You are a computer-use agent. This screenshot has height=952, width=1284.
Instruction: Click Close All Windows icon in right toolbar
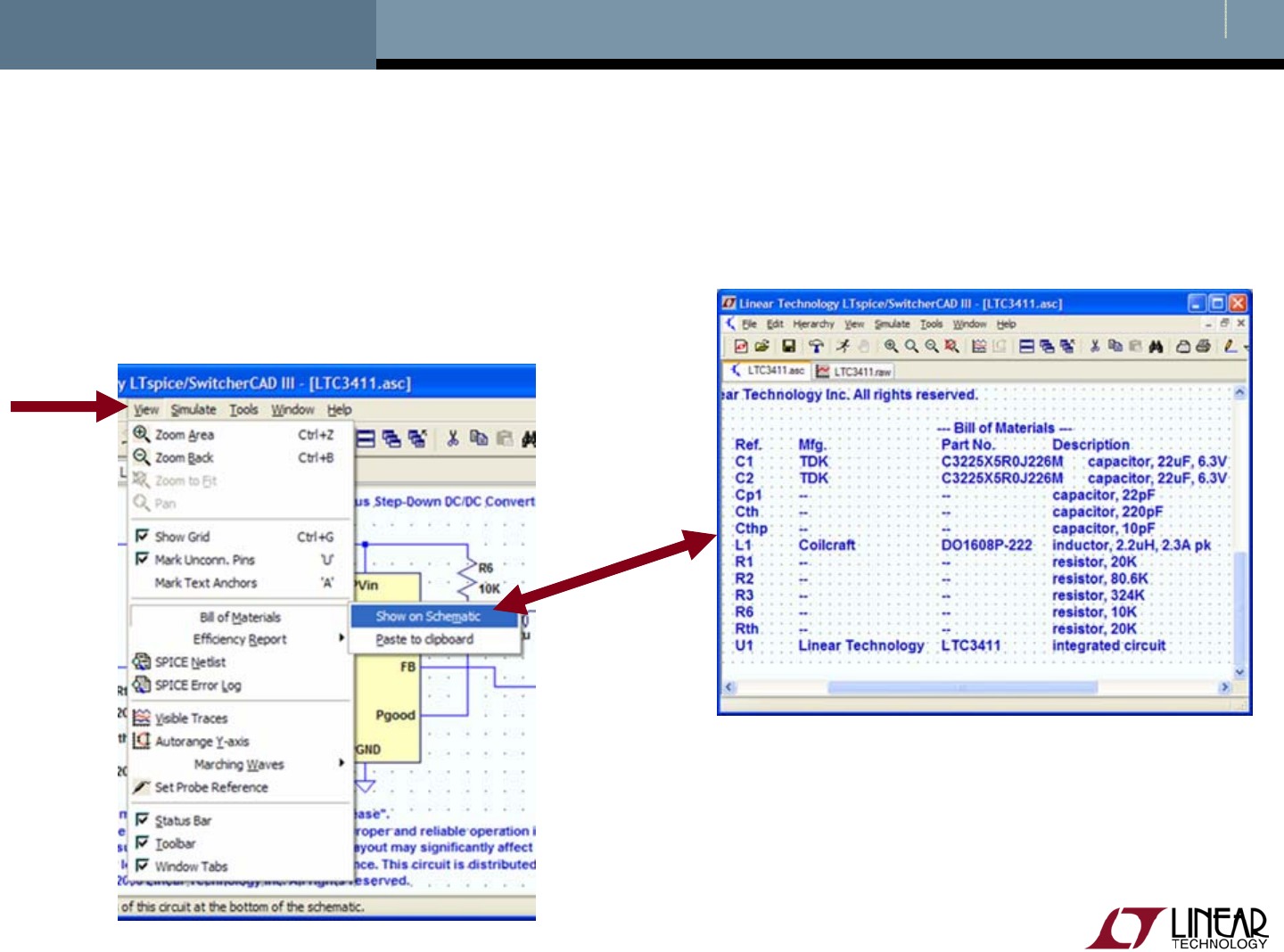1067,346
